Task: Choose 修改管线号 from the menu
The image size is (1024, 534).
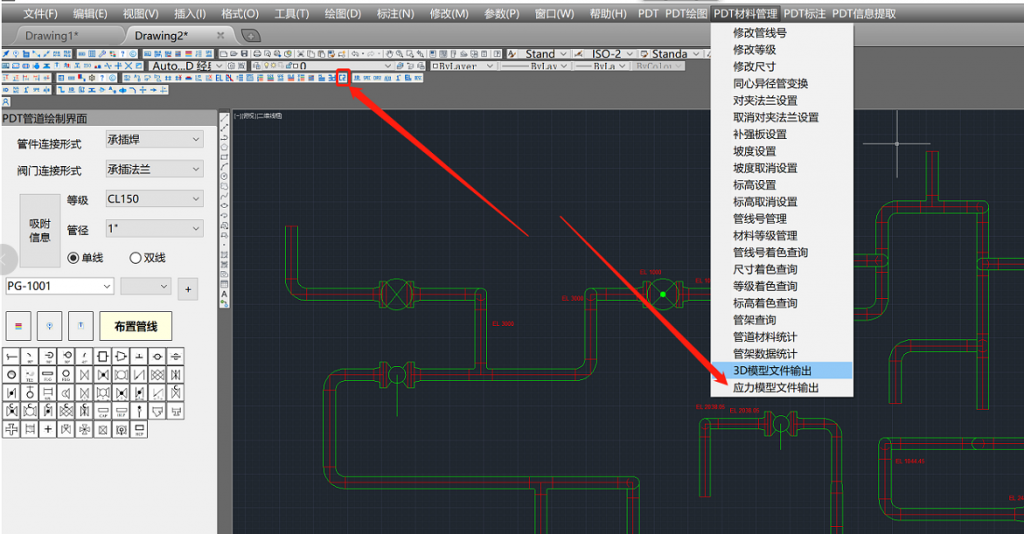Action: coord(782,33)
